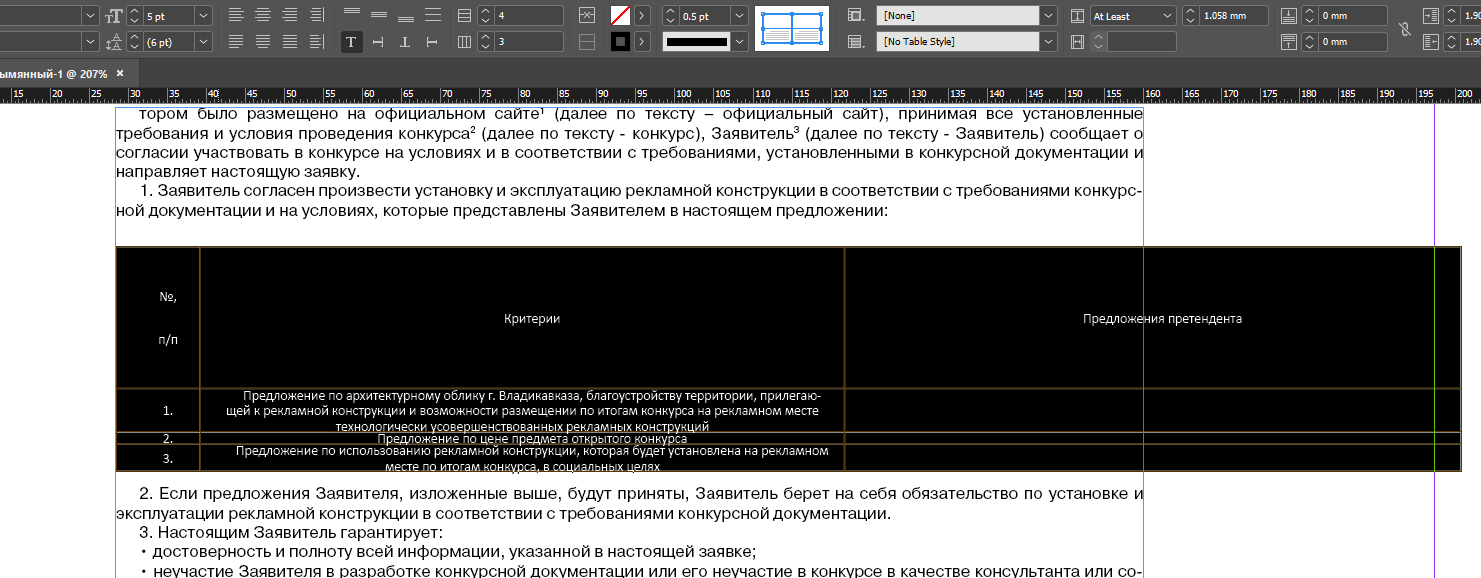
Task: Click the border proxy preview box
Action: click(792, 29)
